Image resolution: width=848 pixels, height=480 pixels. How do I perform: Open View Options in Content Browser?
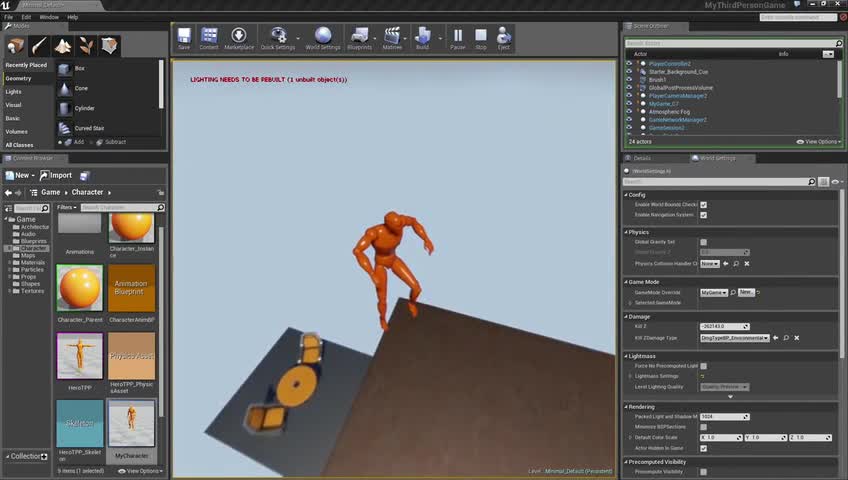coord(141,471)
